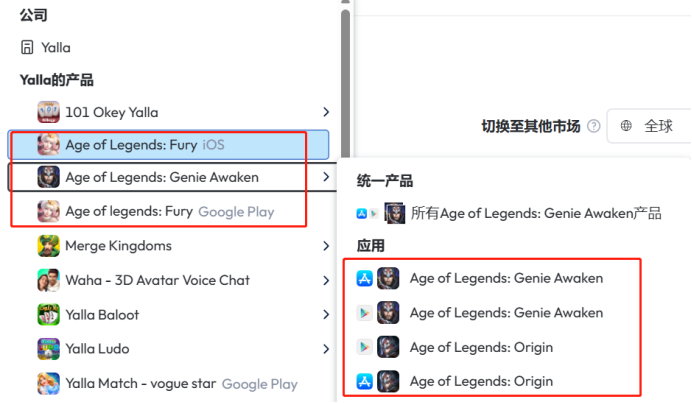
Task: Open Age of Legends: Genie Awaken submenu item
Action: click(x=162, y=178)
